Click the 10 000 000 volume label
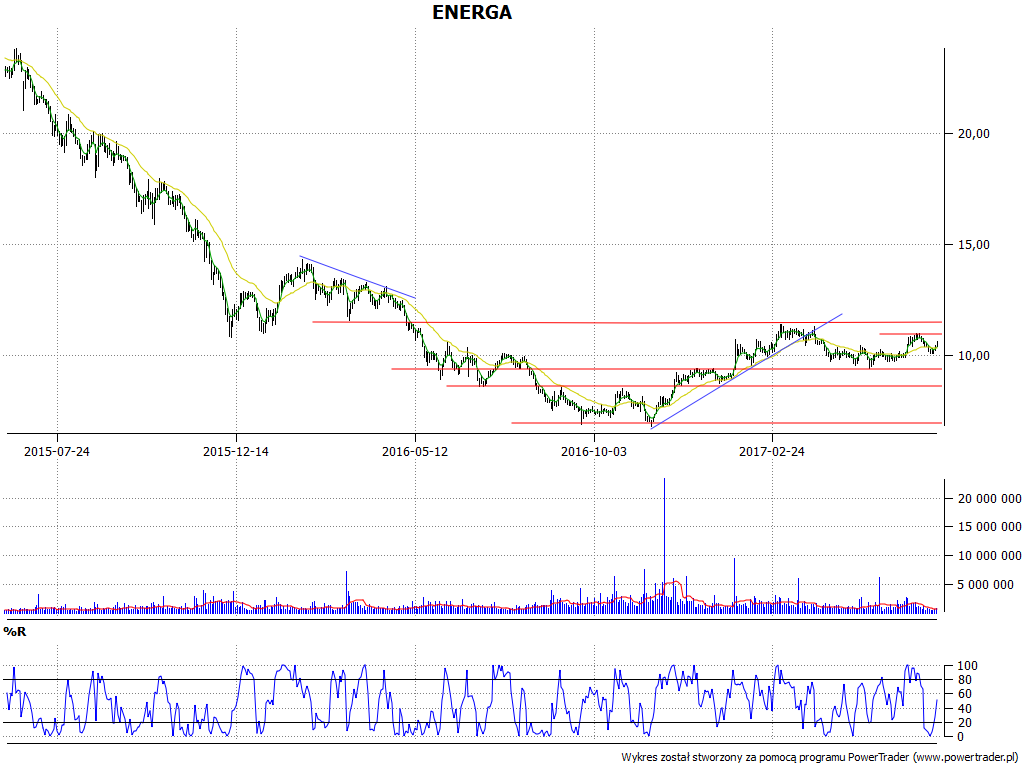 989,556
